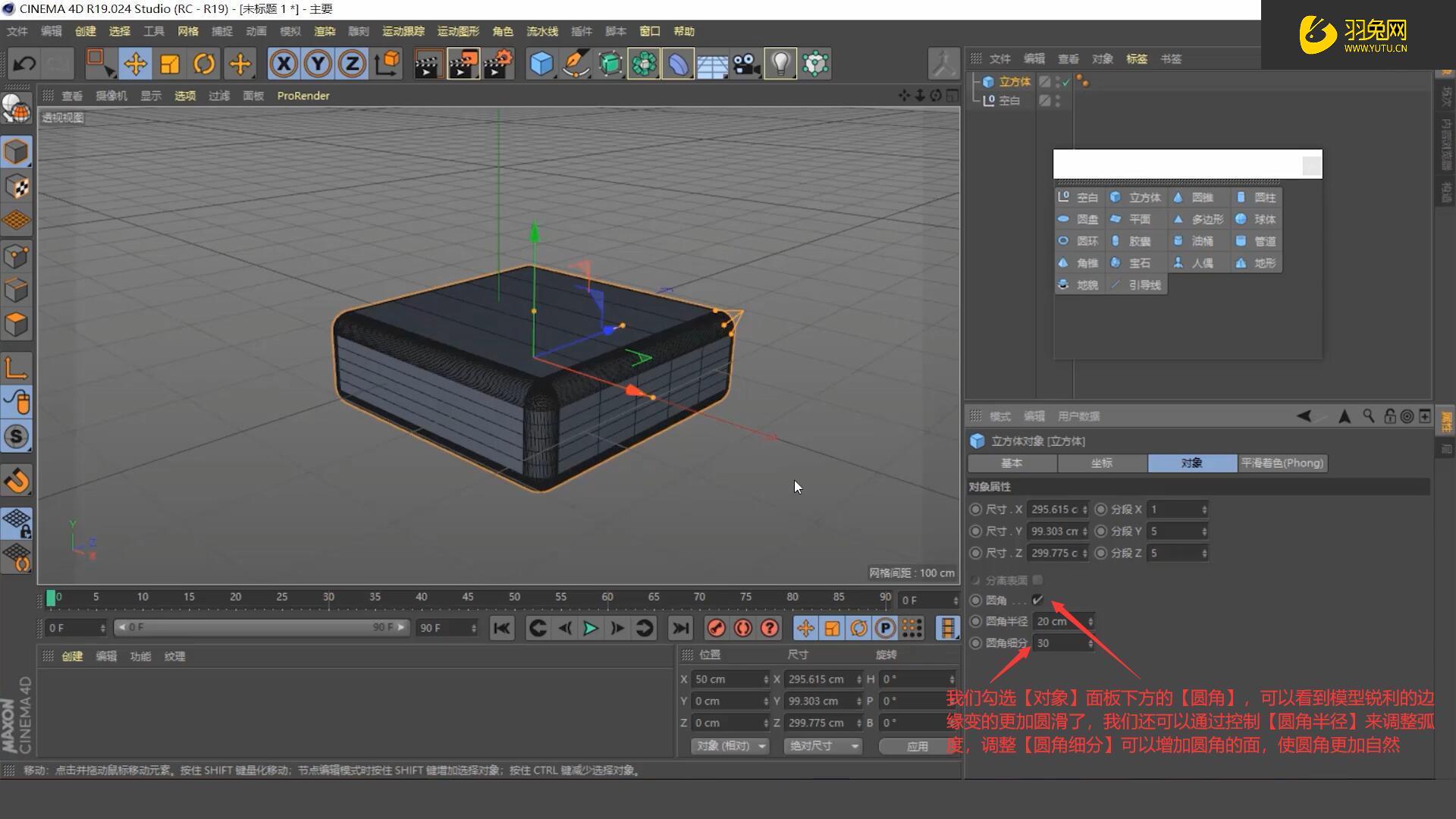Toggle the 立方体 object's visibility dots
This screenshot has width=1456, height=819.
[x=1059, y=82]
